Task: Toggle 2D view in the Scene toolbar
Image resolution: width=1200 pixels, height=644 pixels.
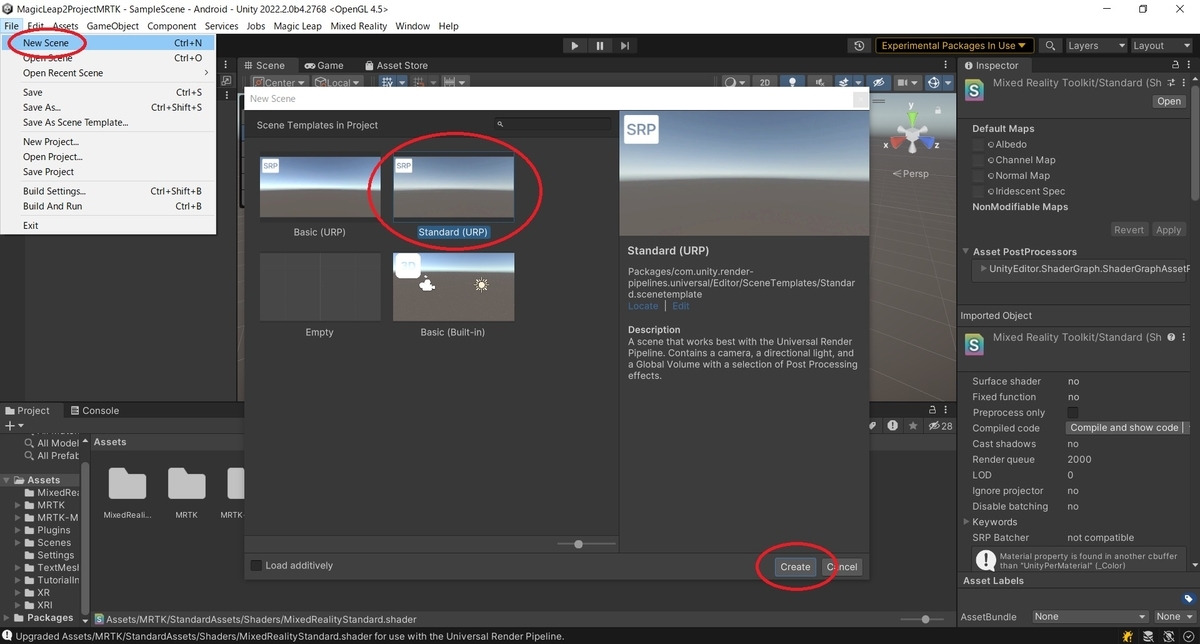Action: coord(765,83)
